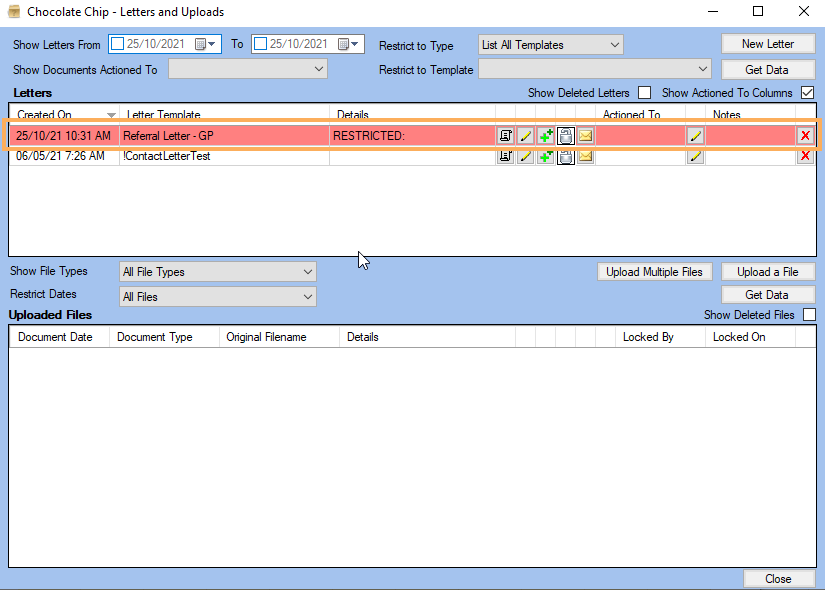Delete the Referral Letter - GP row
825x590 pixels.
tap(805, 136)
